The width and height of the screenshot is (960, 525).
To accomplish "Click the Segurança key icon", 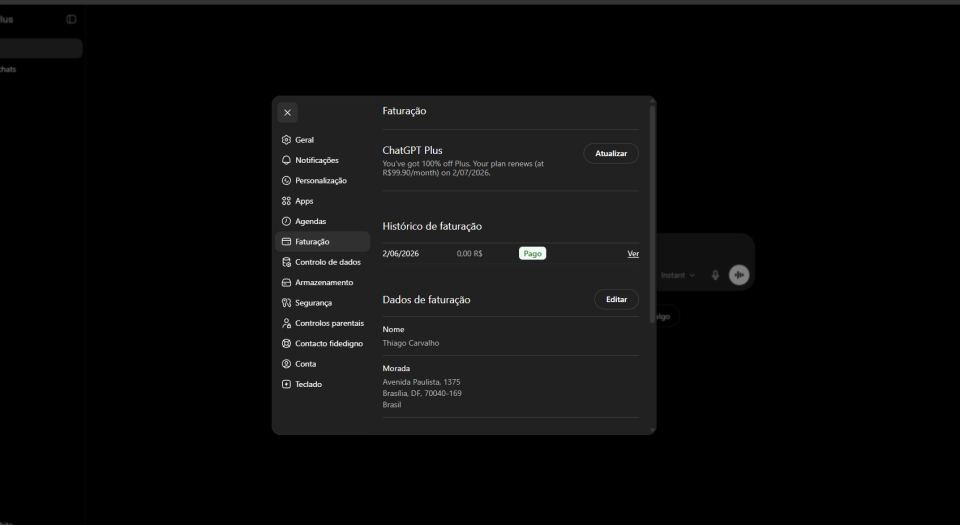I will click(x=286, y=303).
